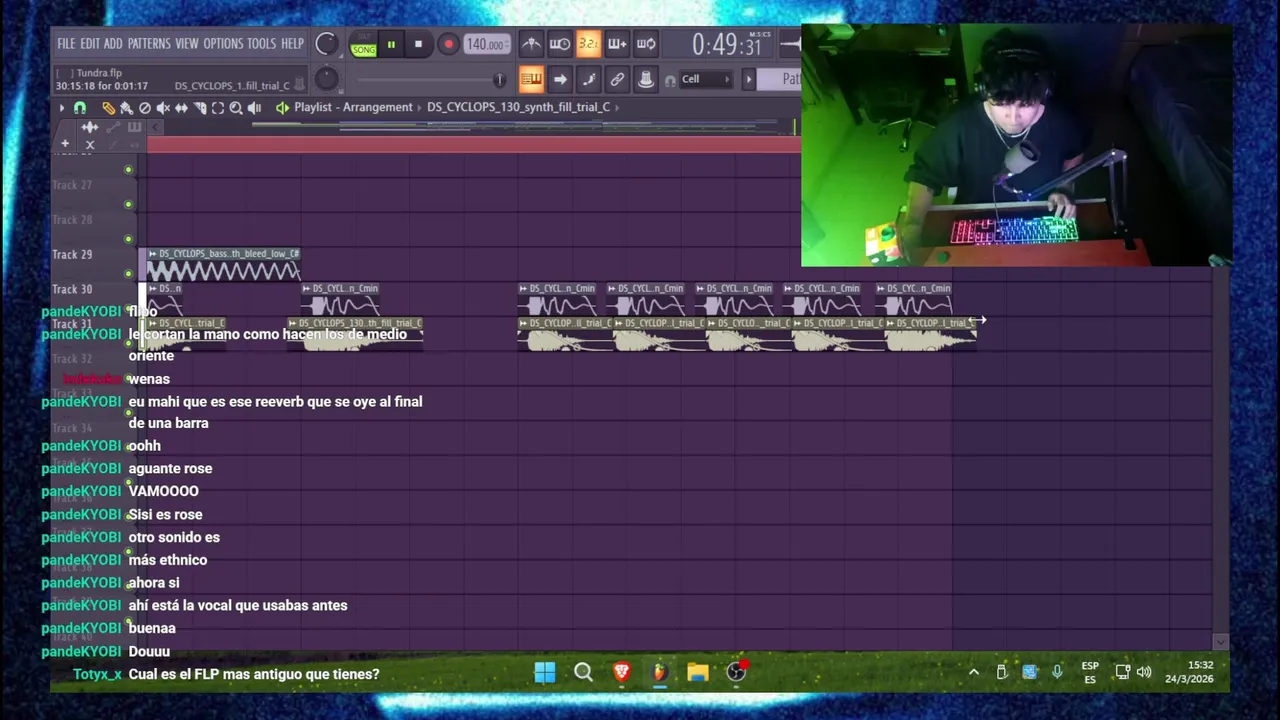Select the Mute tool in playlist toolbar

tap(163, 108)
